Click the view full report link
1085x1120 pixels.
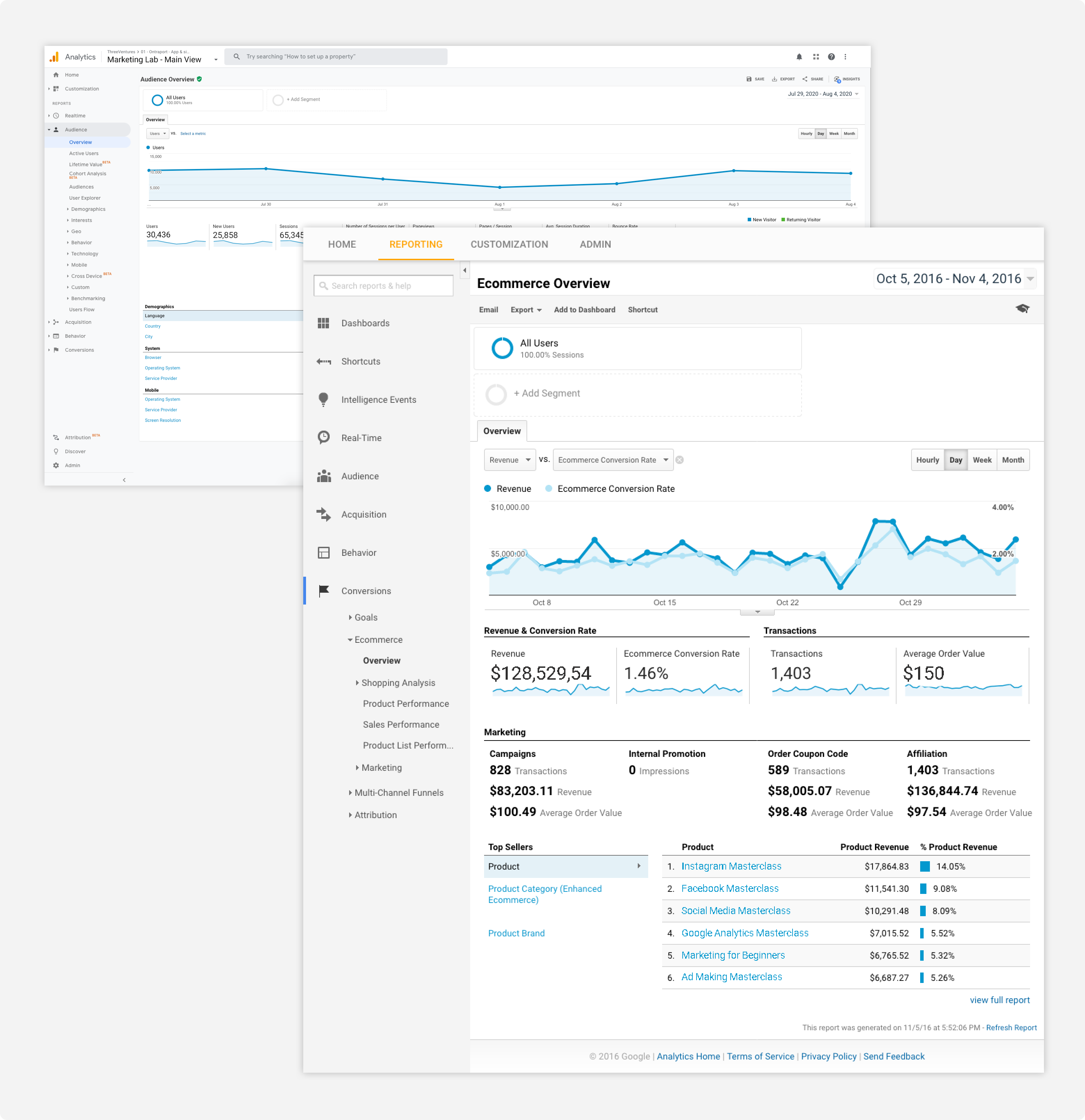click(x=999, y=999)
